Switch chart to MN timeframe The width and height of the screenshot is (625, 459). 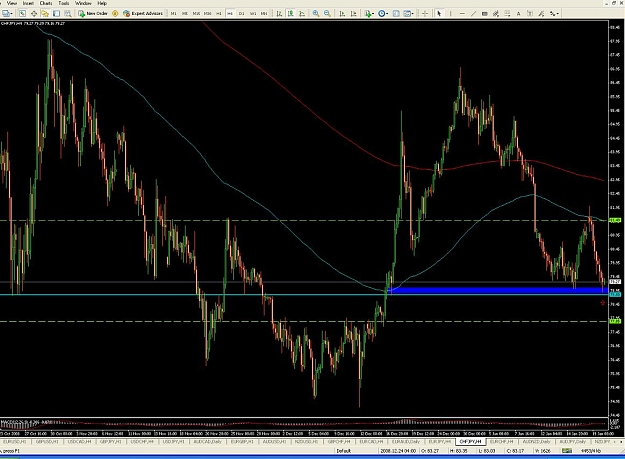[264, 14]
